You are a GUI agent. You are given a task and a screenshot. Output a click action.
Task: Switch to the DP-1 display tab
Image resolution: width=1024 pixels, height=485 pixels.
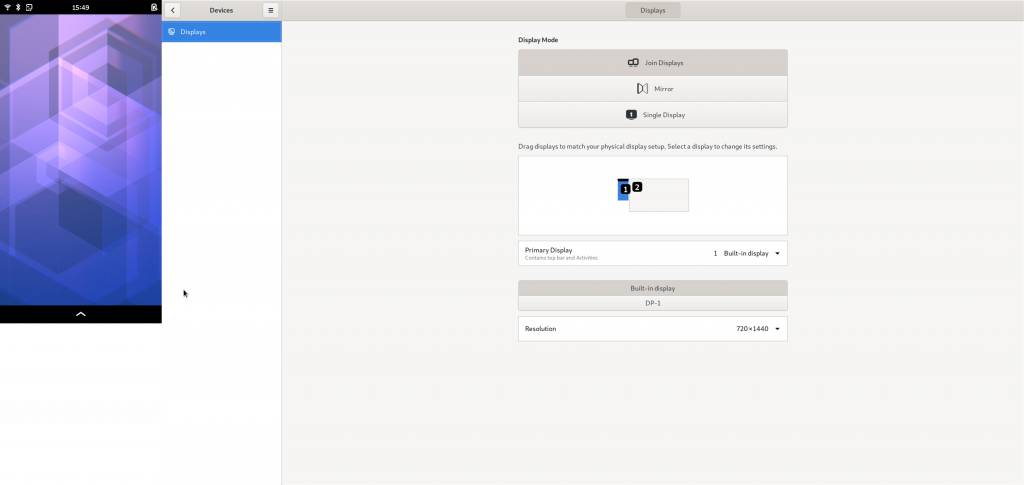pos(652,304)
